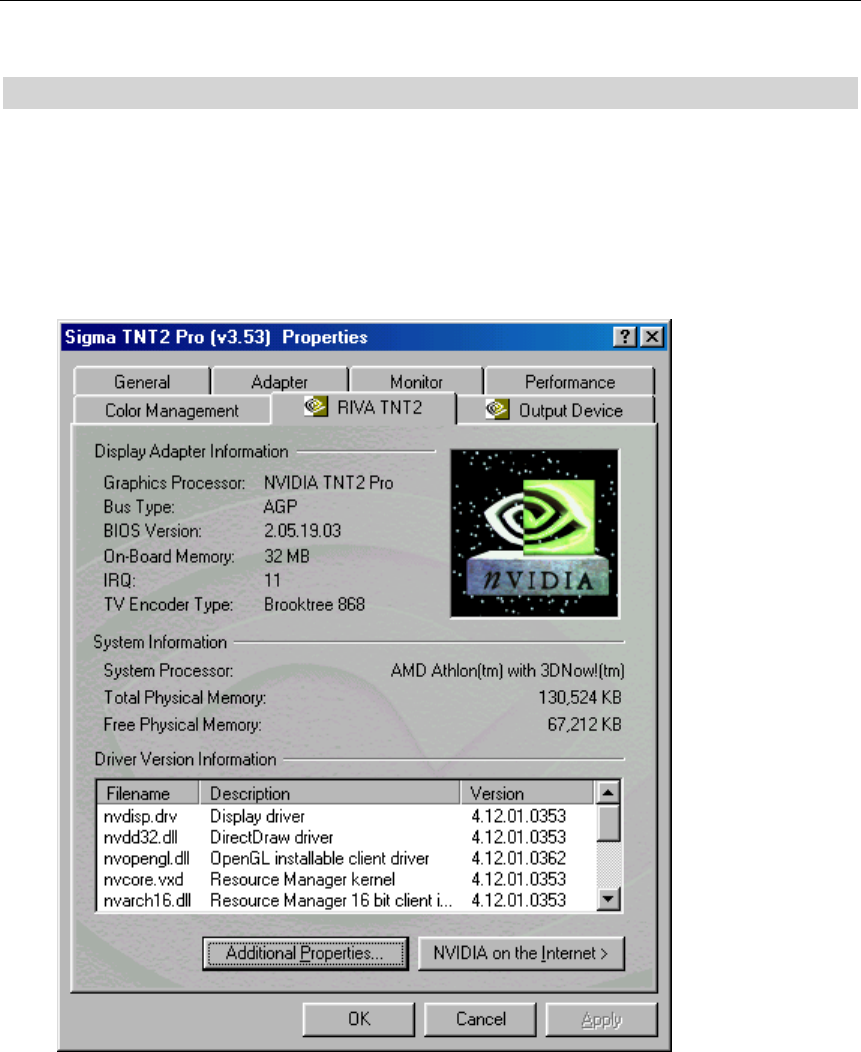Click the Description column header
The width and height of the screenshot is (861, 1052).
(x=330, y=793)
